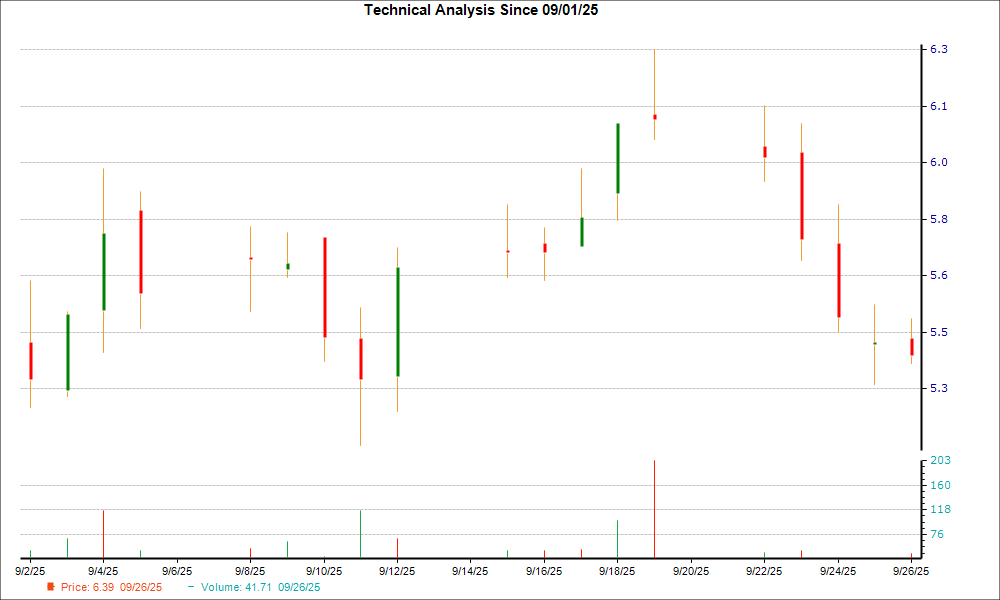1000x600 pixels.
Task: Click the 6.3 price axis label
Action: click(x=939, y=49)
